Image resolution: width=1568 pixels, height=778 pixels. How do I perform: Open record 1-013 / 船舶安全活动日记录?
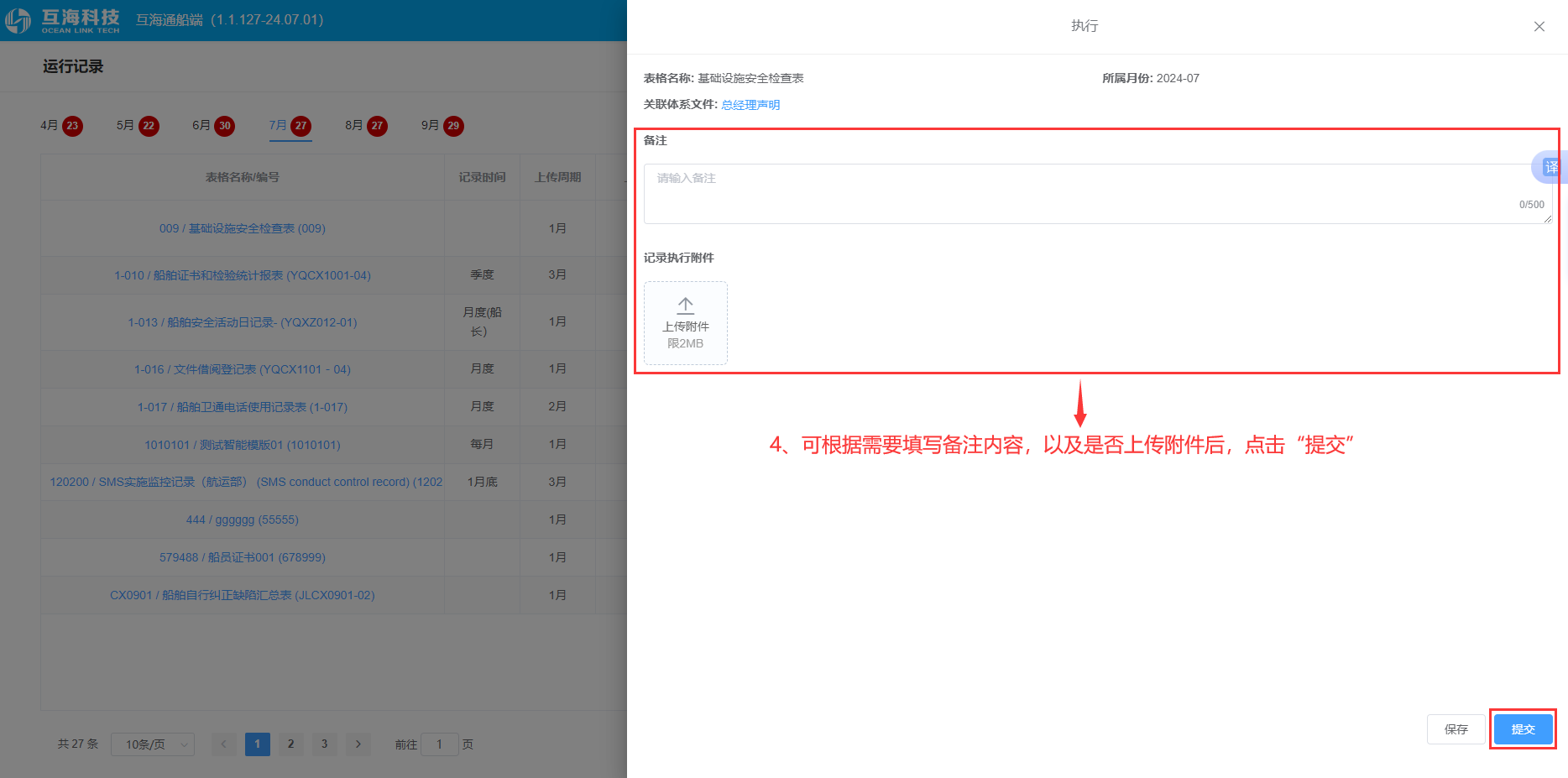[x=243, y=322]
